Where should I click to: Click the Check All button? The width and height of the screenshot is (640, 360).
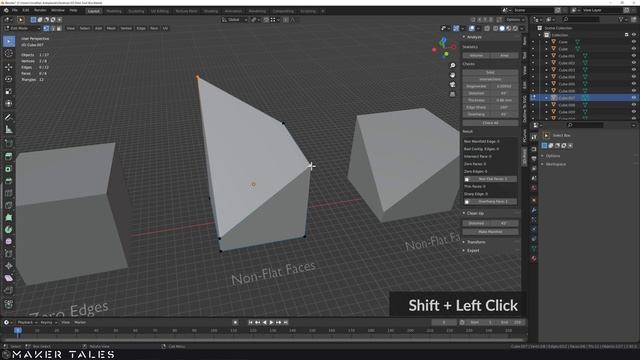(x=491, y=123)
